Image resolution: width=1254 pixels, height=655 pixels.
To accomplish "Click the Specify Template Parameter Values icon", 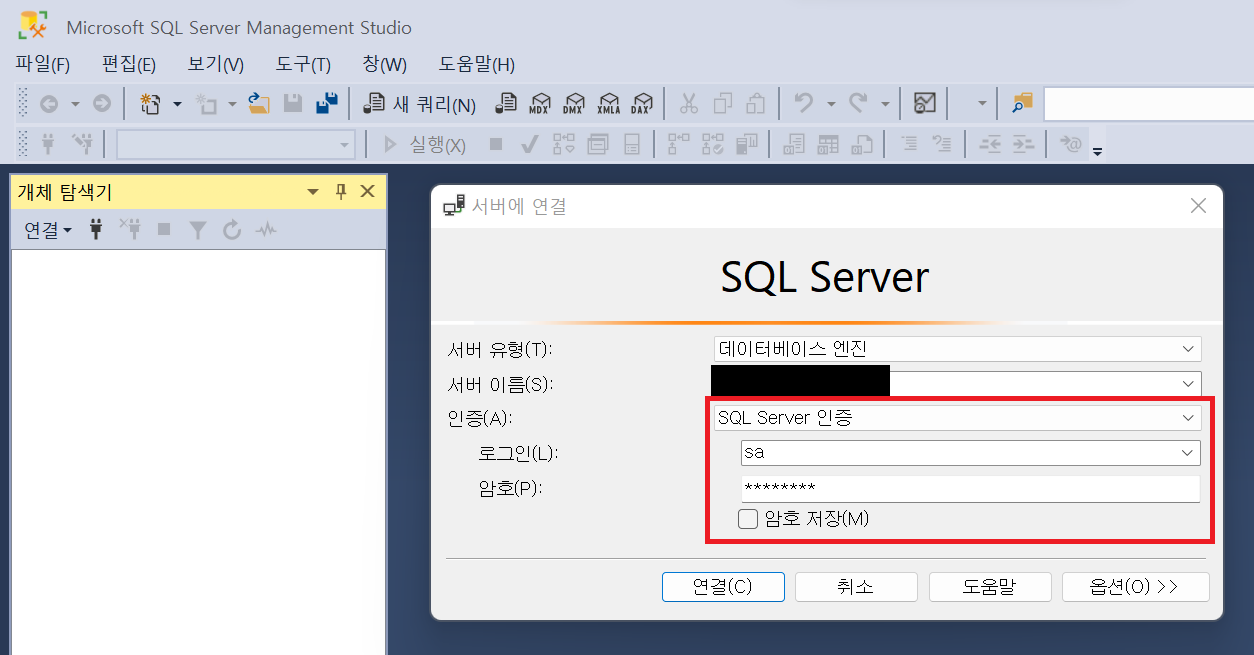I will [x=1071, y=145].
